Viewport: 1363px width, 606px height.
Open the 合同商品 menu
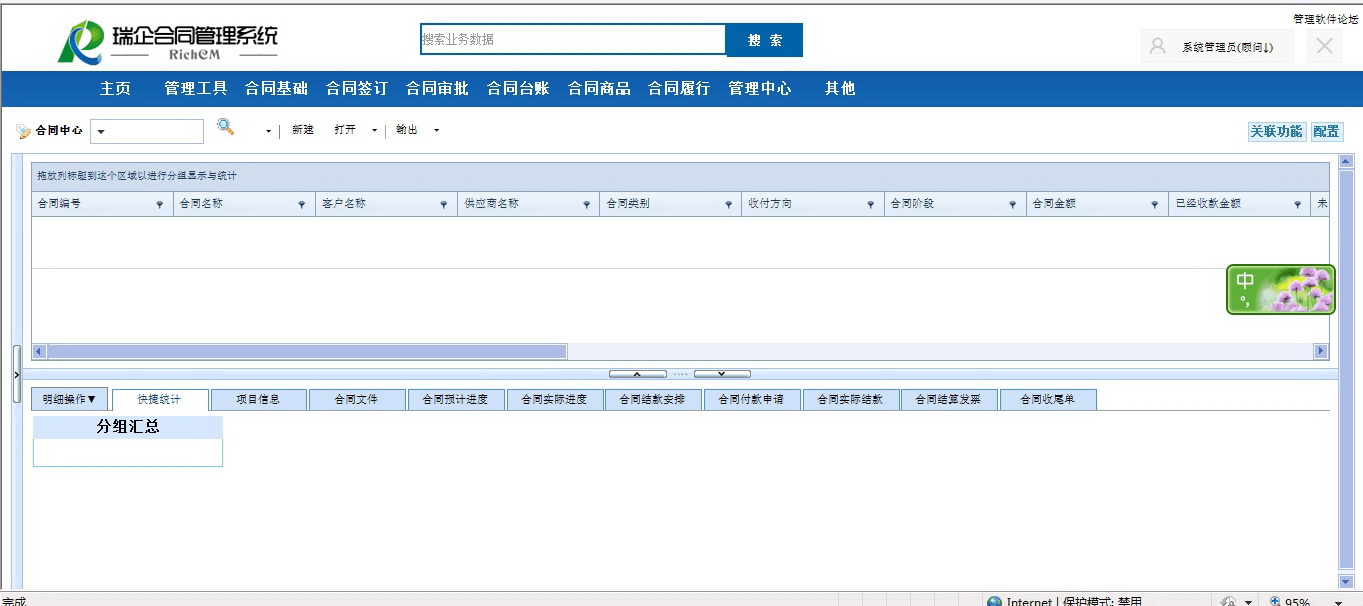tap(599, 88)
